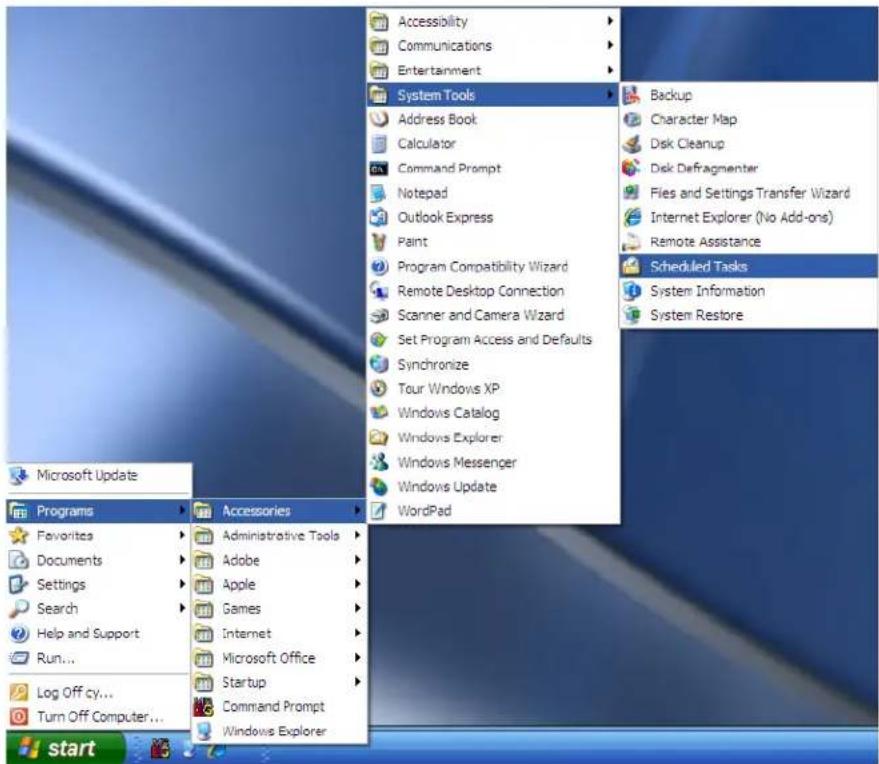879x764 pixels.
Task: Expand the Administrative Tools submenu arrow
Action: [x=357, y=535]
